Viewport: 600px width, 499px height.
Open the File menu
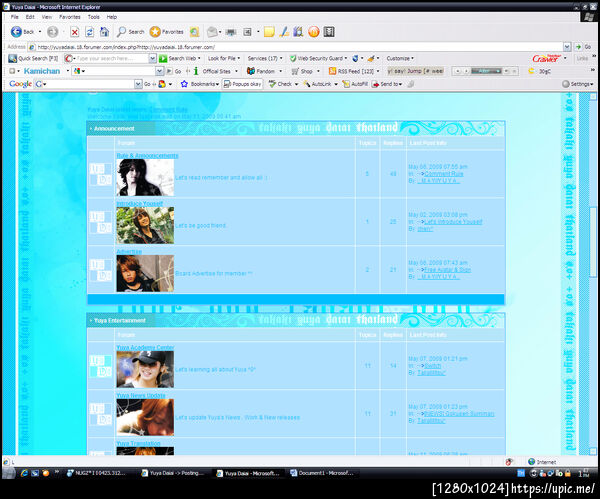tap(15, 17)
